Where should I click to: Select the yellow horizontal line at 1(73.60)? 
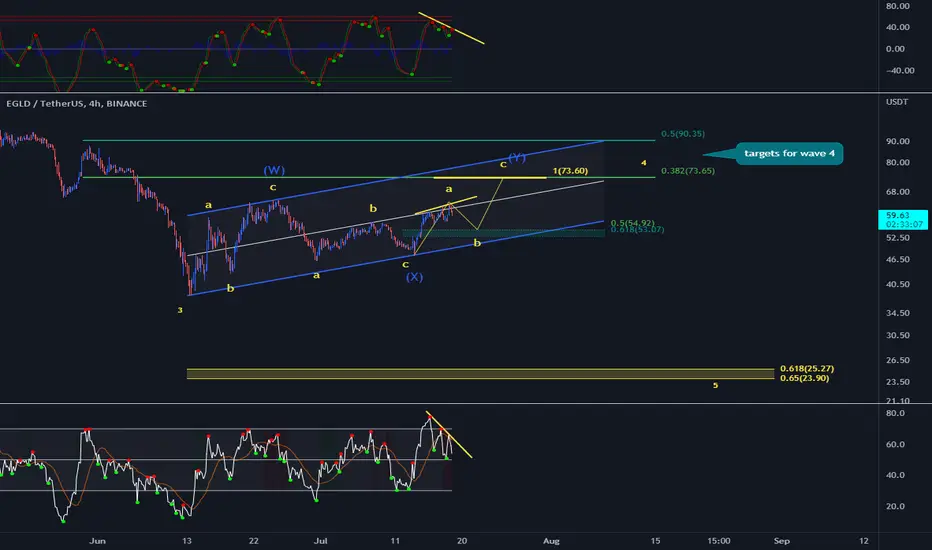click(490, 178)
